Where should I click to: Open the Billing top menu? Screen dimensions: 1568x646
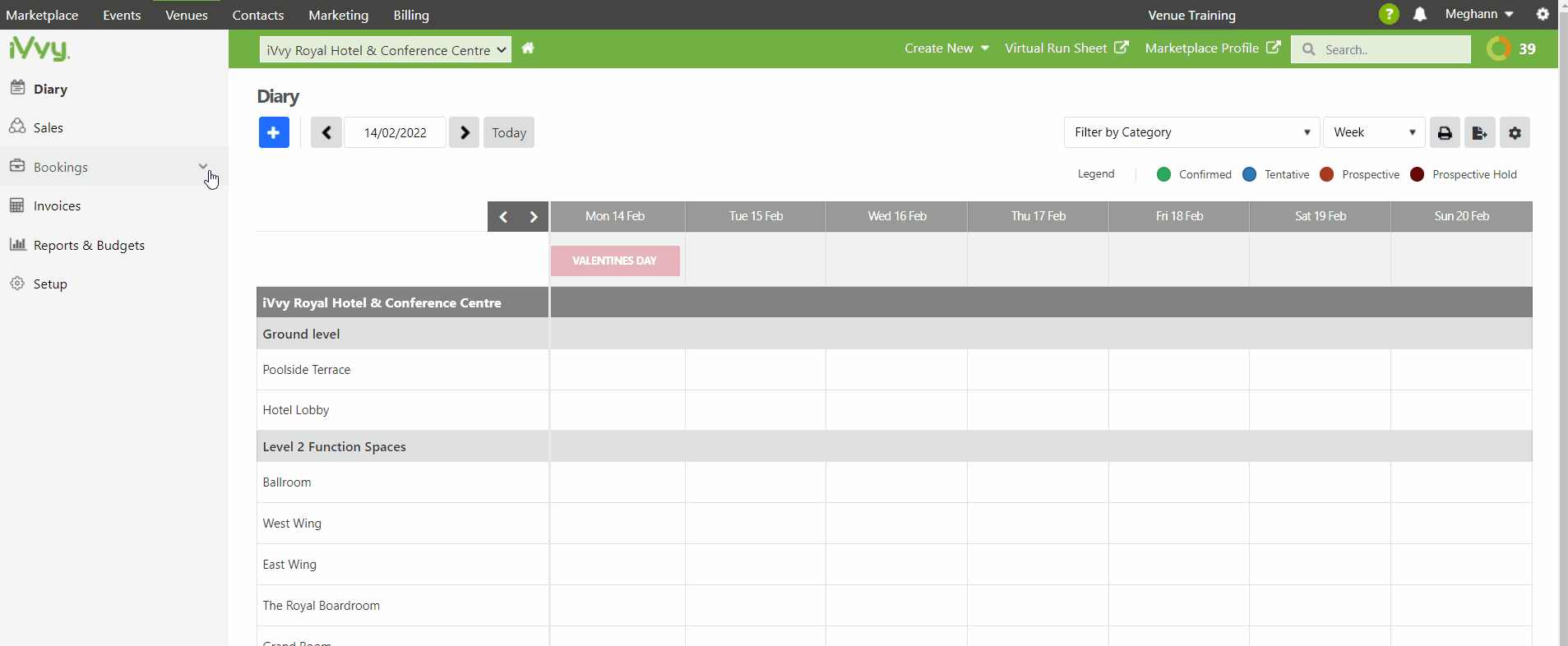point(411,15)
